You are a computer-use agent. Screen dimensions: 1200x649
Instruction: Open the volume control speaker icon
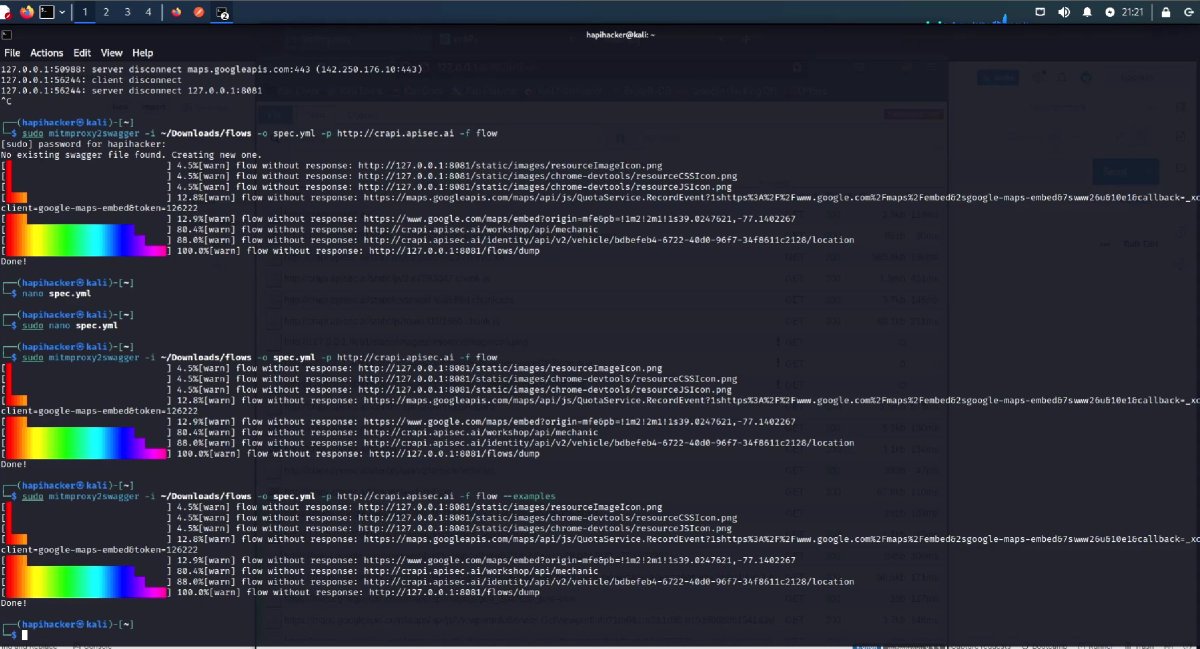pos(1063,12)
